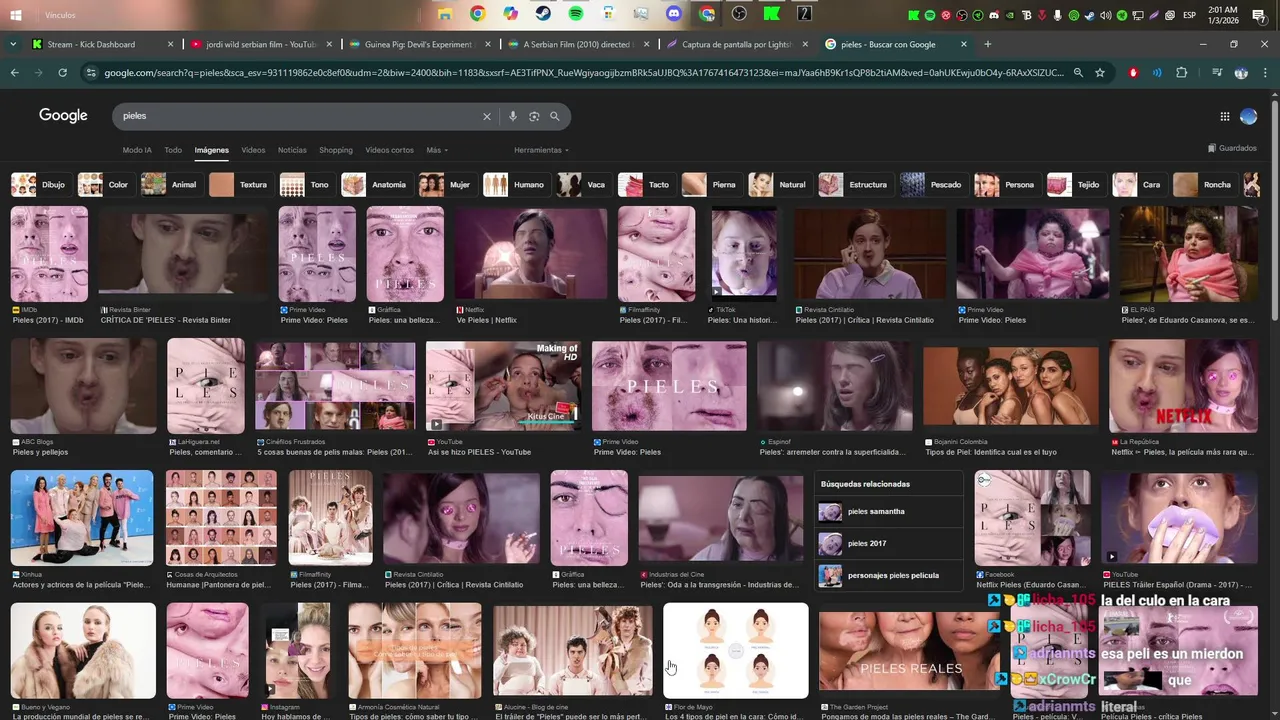
Task: Filter images by the Textura chip
Action: (240, 185)
